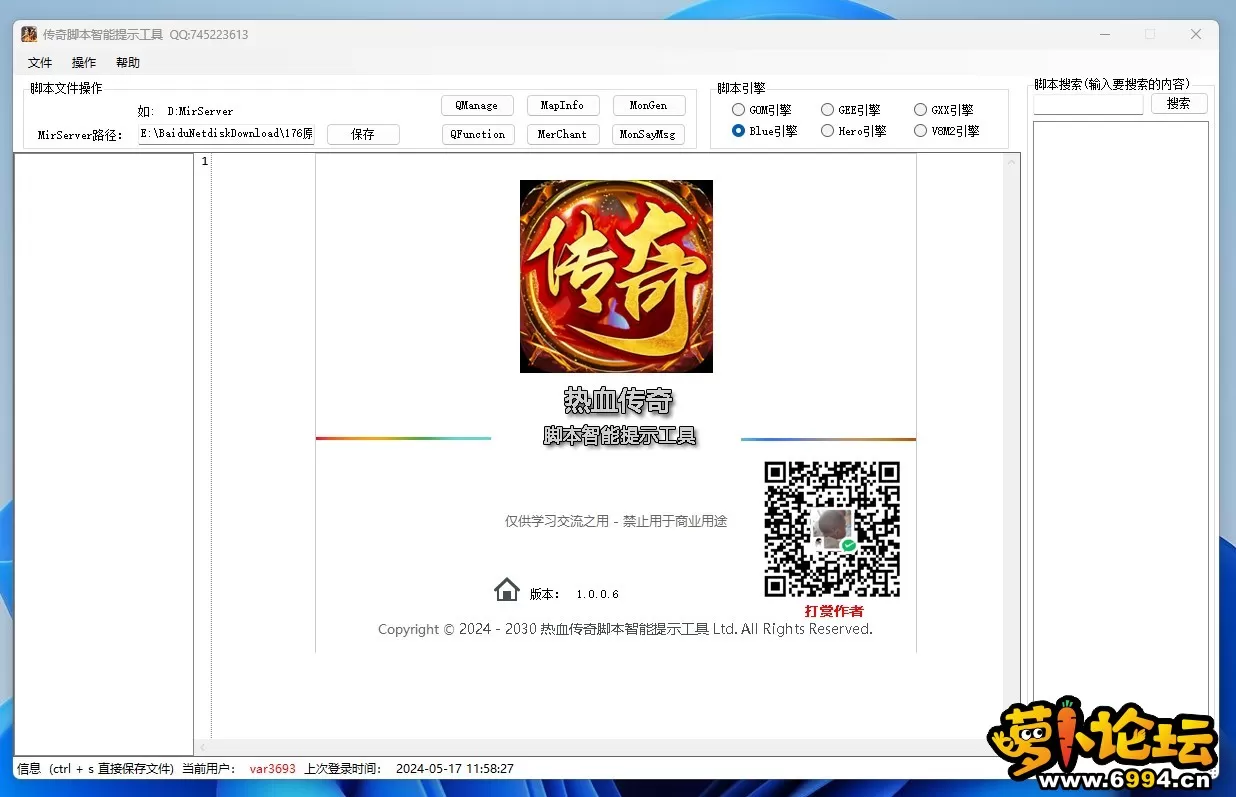Image resolution: width=1236 pixels, height=797 pixels.
Task: Open the QManage script
Action: [x=476, y=105]
